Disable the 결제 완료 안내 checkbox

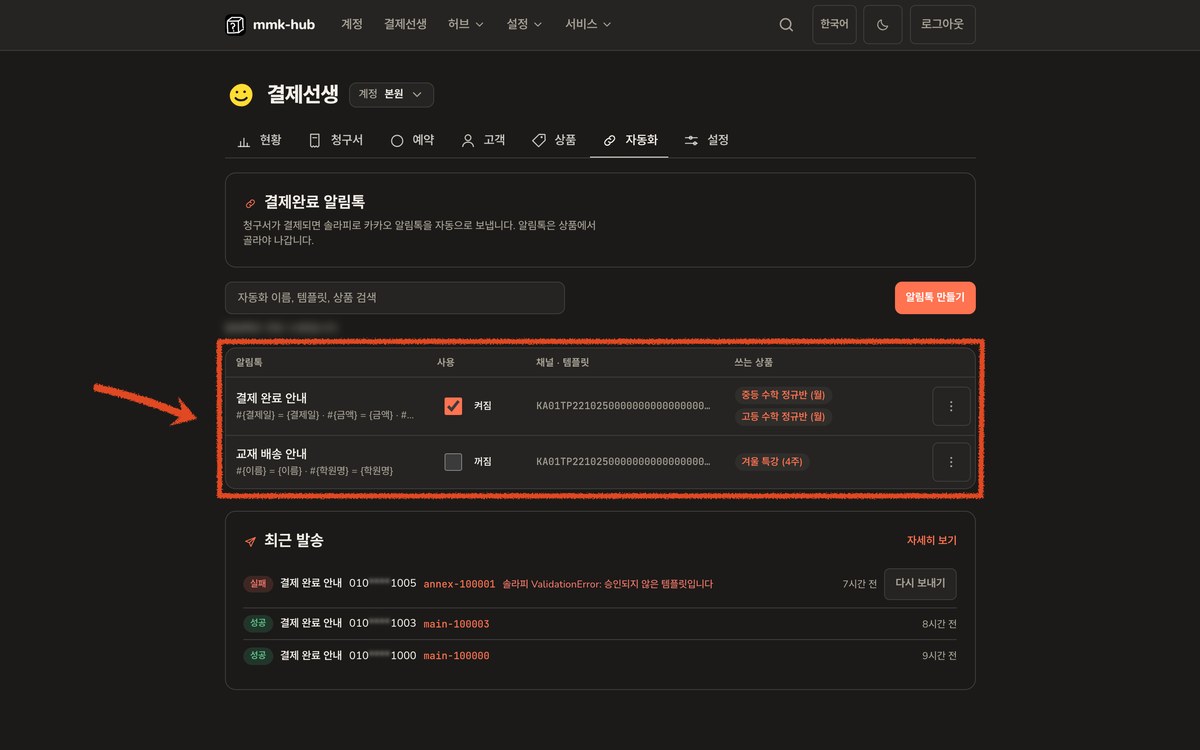453,406
